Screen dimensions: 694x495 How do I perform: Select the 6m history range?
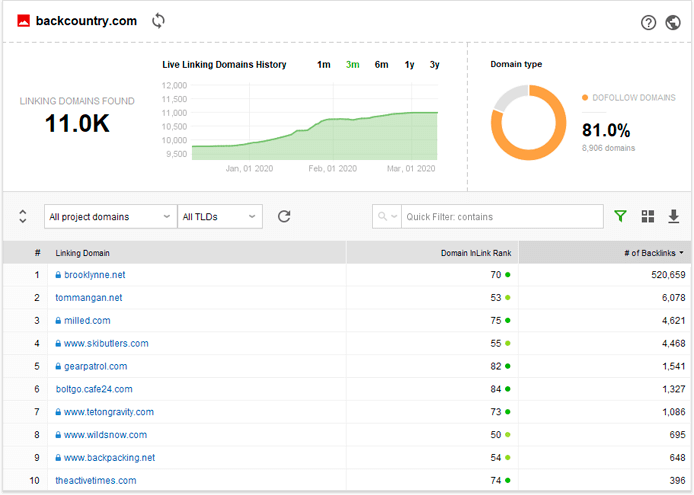(x=381, y=65)
